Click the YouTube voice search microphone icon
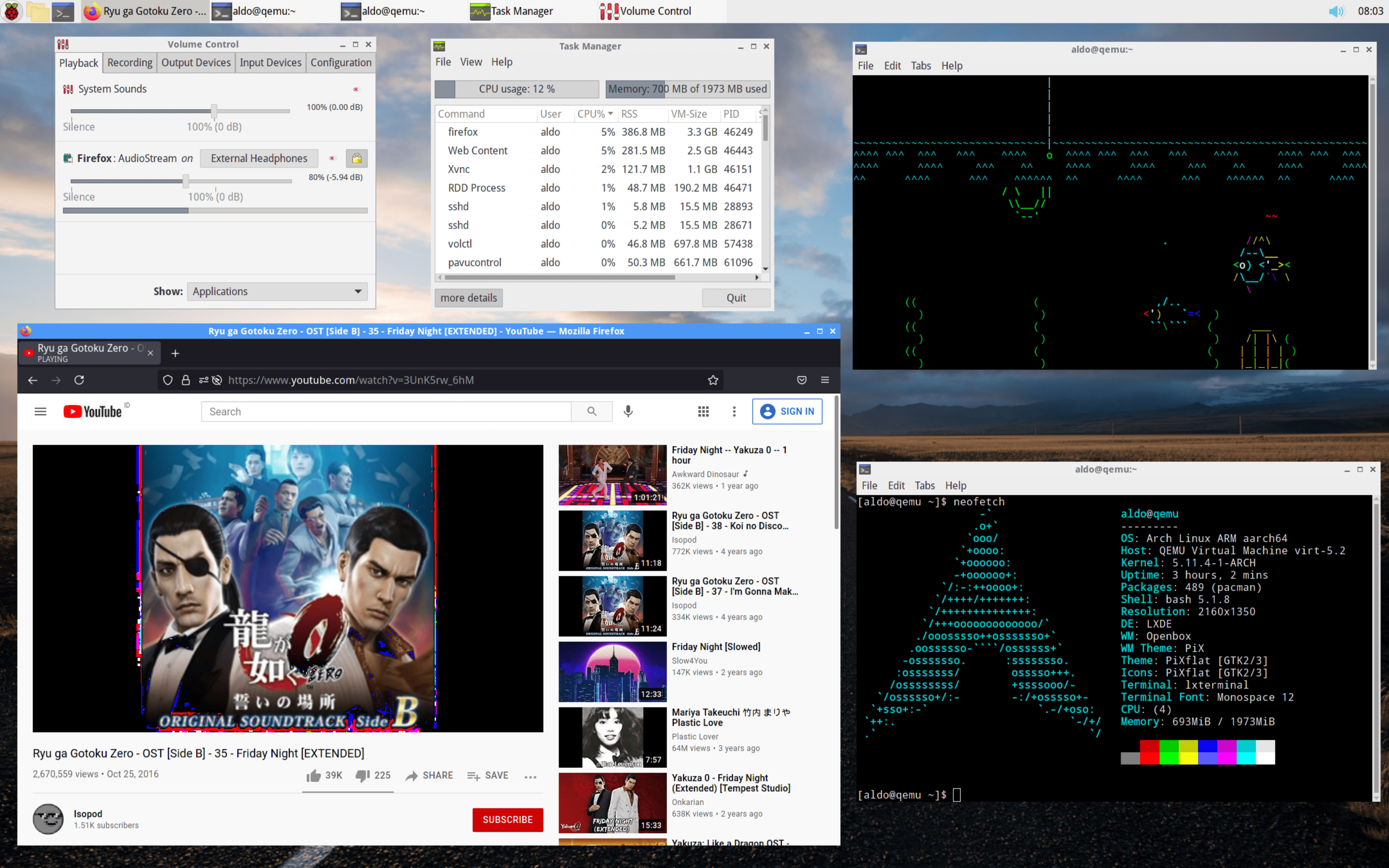This screenshot has width=1389, height=868. (628, 411)
